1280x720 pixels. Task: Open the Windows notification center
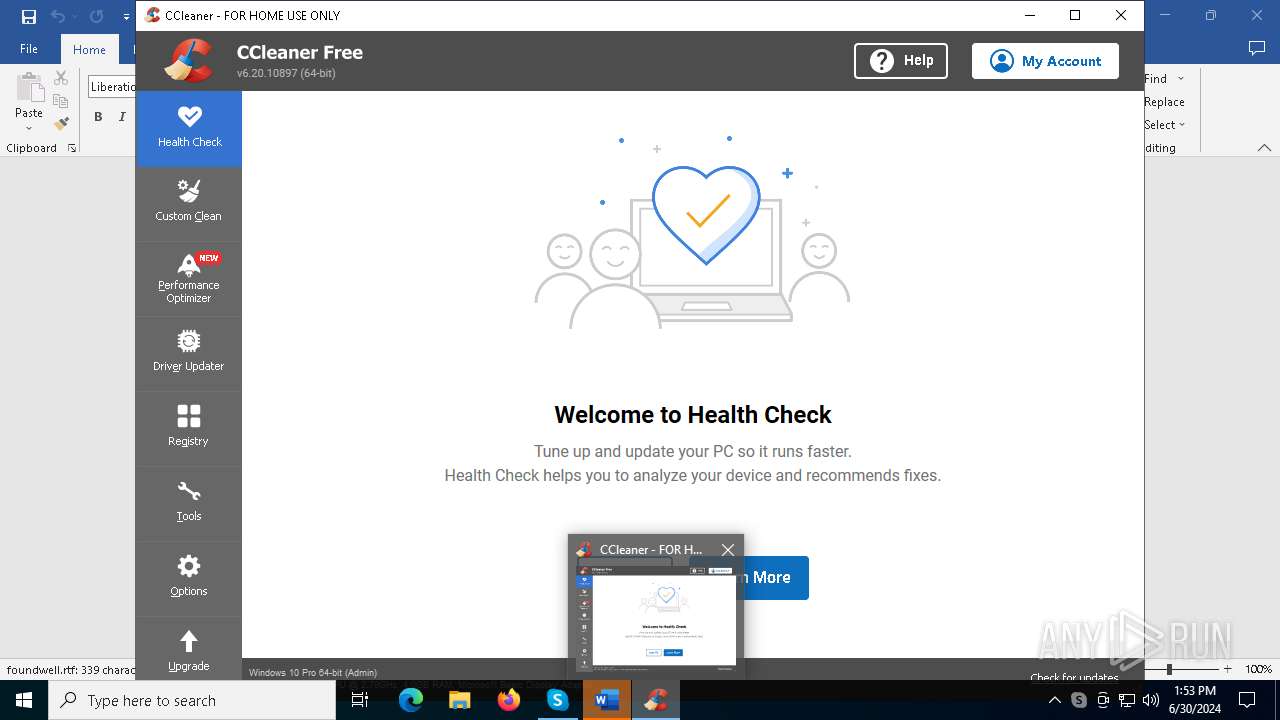click(x=1247, y=700)
